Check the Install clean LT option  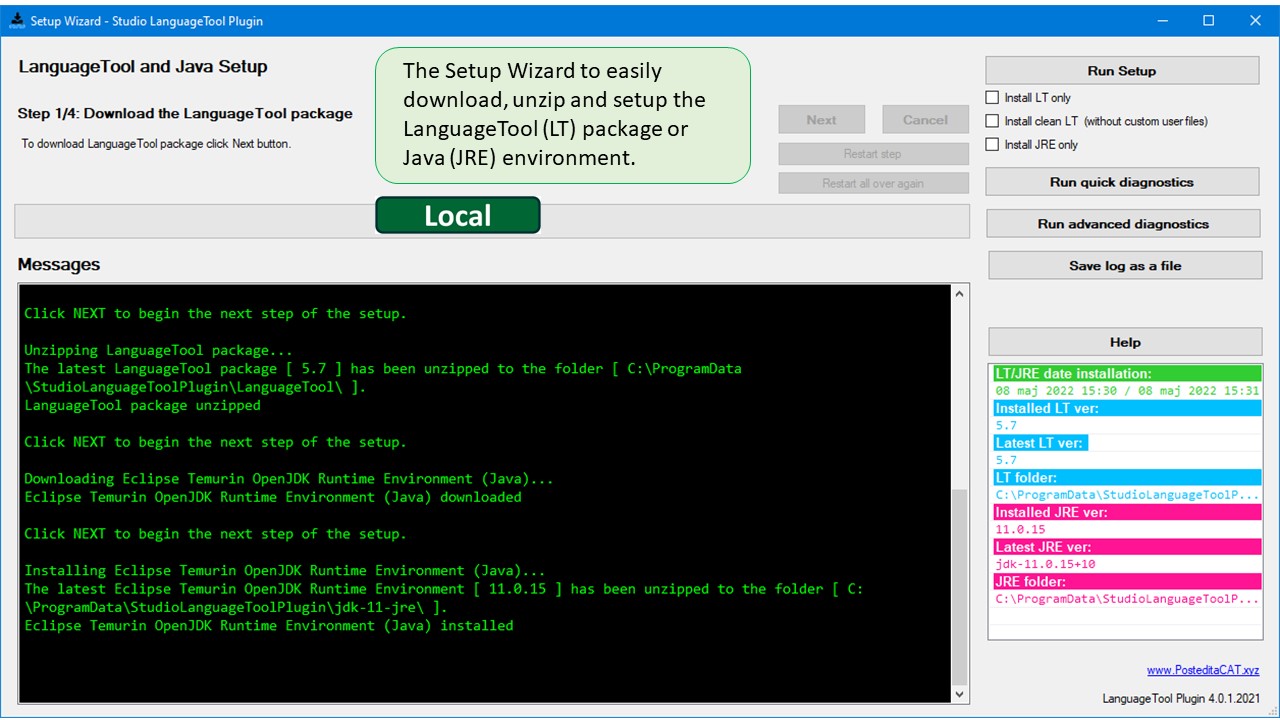pos(992,121)
